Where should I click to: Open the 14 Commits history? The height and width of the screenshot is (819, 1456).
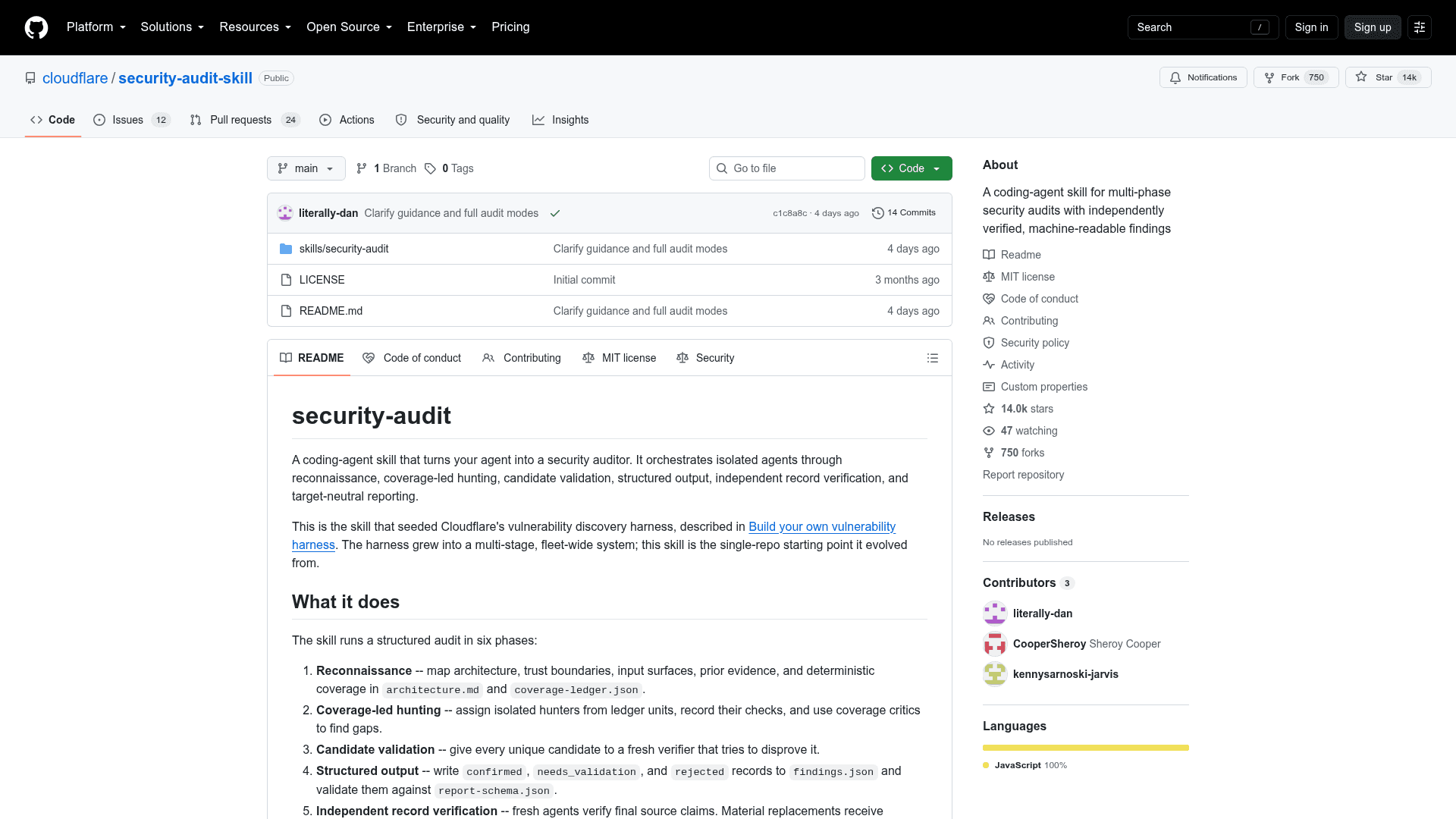point(904,213)
